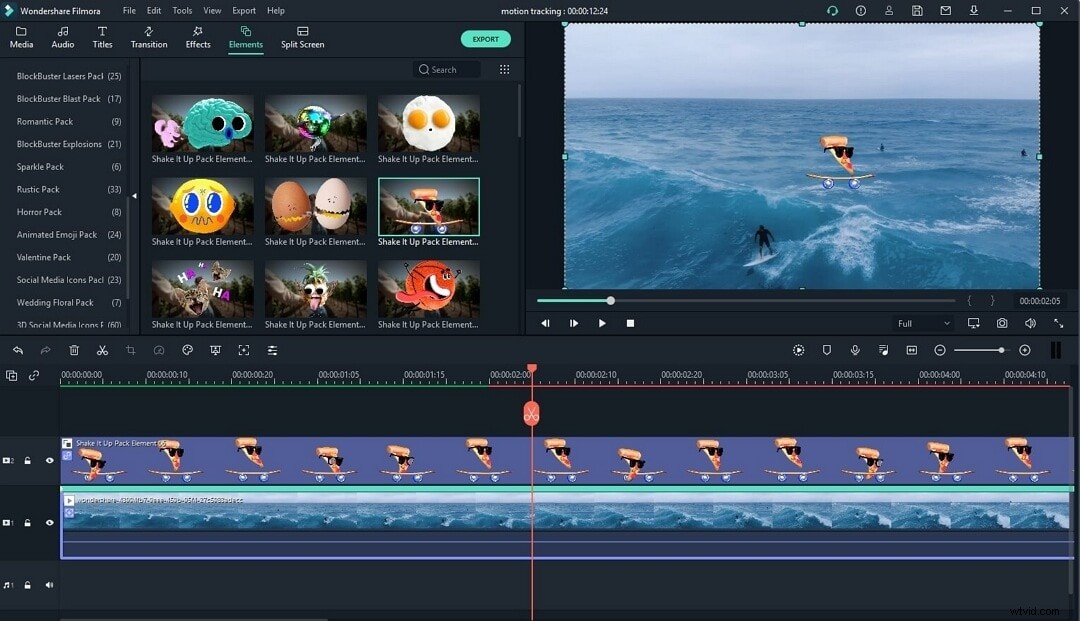1080x621 pixels.
Task: Take a snapshot with the camera icon
Action: click(1001, 323)
